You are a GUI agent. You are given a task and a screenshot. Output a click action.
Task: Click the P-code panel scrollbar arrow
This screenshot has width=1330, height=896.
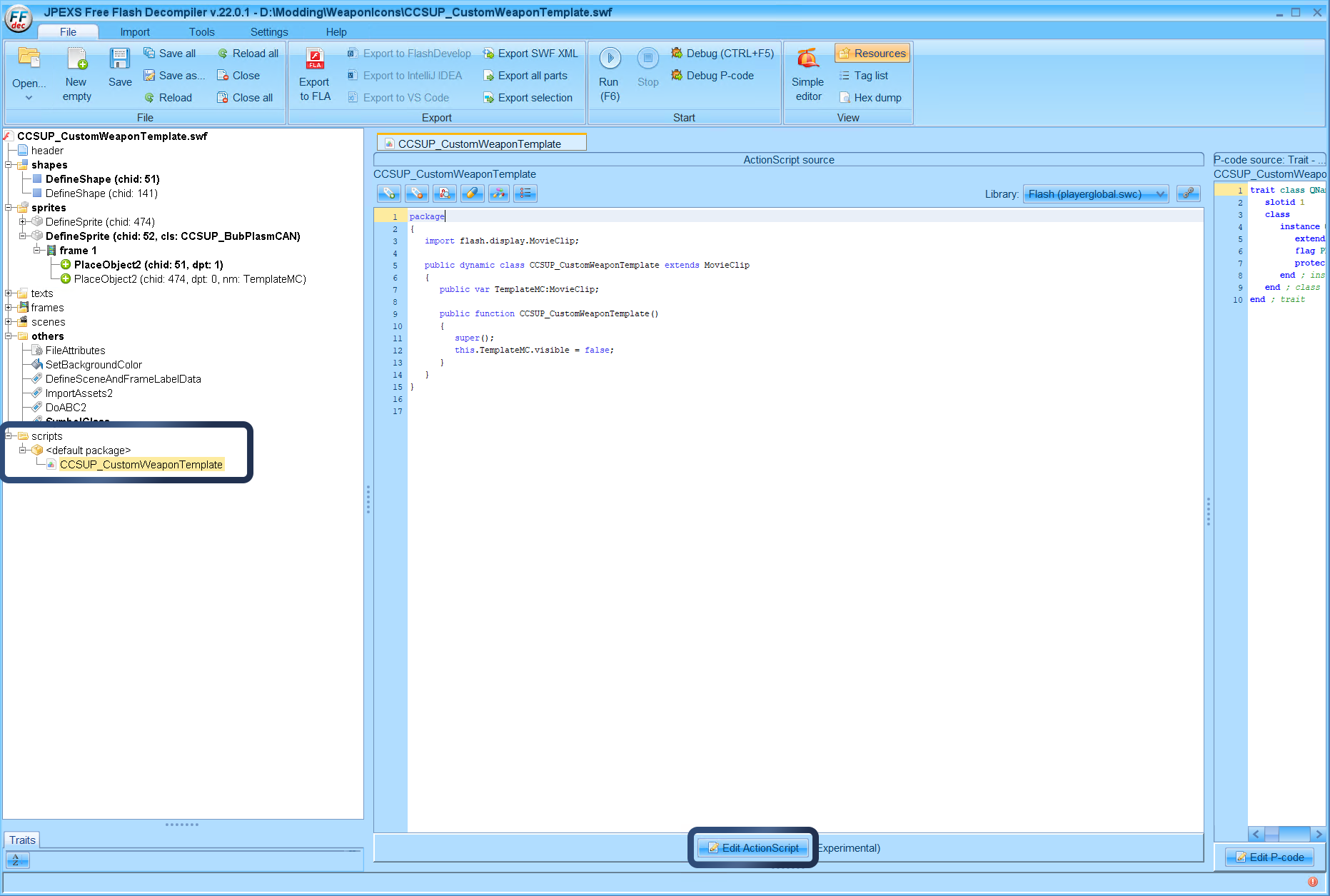pyautogui.click(x=1256, y=834)
